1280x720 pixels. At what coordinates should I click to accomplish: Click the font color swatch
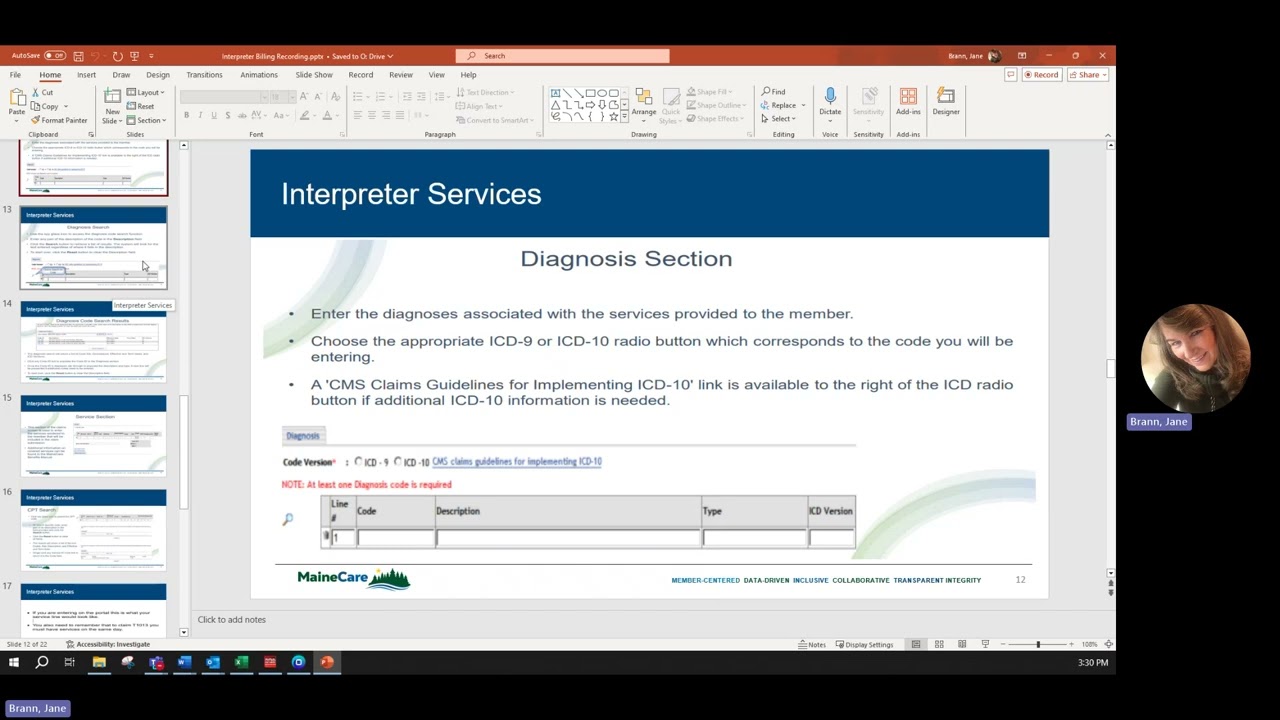(x=326, y=116)
